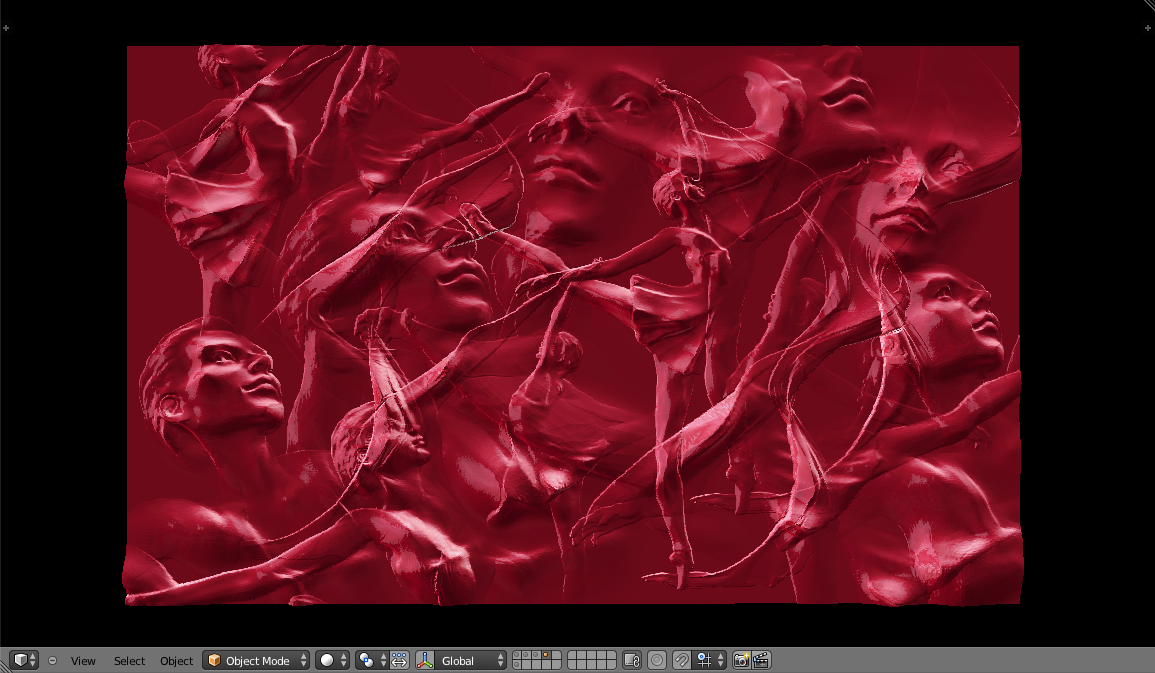Show scene layer 16

pyautogui.click(x=572, y=665)
